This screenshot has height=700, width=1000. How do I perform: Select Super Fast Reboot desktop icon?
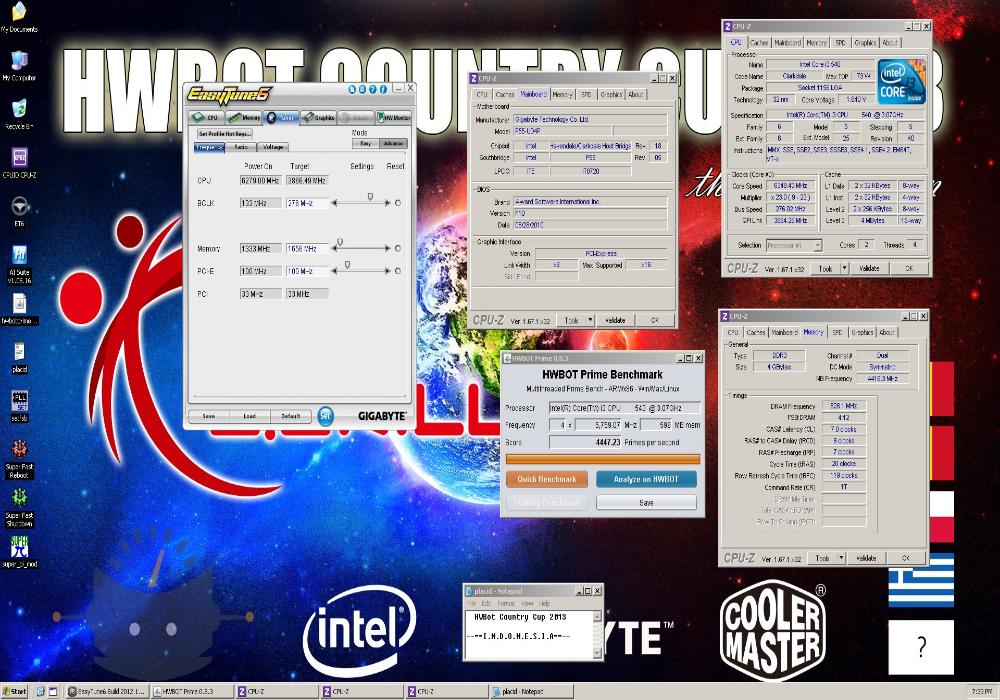click(19, 458)
